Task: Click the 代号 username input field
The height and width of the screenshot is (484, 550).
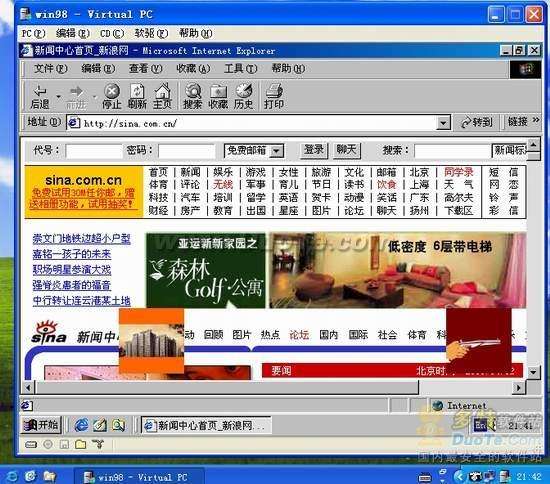Action: (94, 151)
